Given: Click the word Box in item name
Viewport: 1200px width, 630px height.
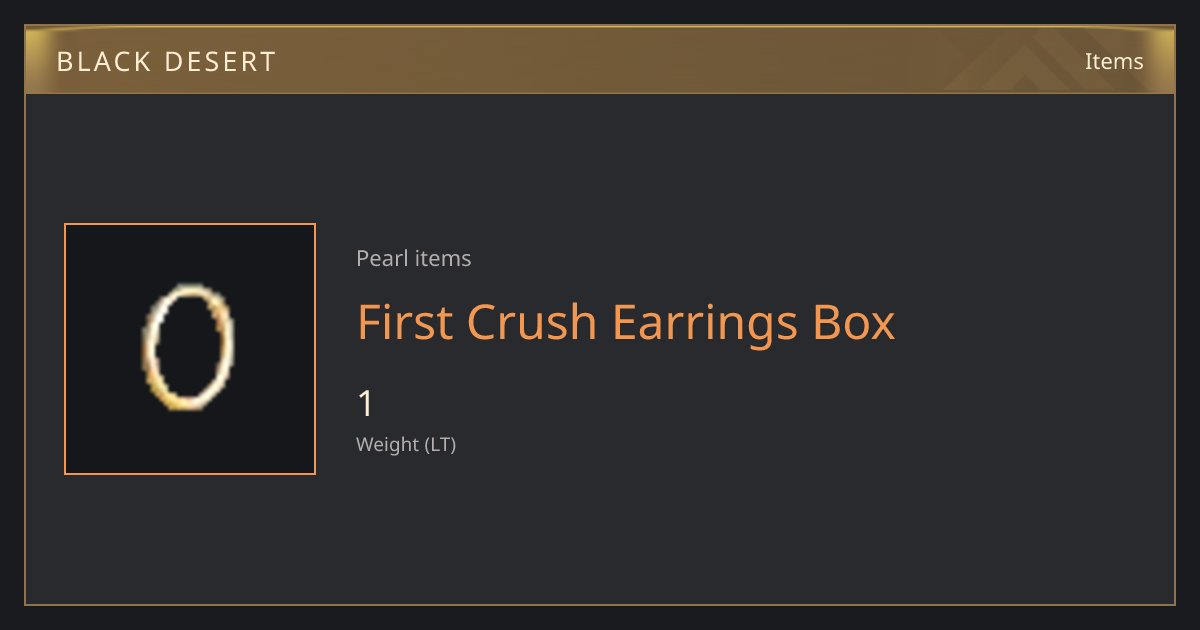Looking at the screenshot, I should click(x=854, y=322).
